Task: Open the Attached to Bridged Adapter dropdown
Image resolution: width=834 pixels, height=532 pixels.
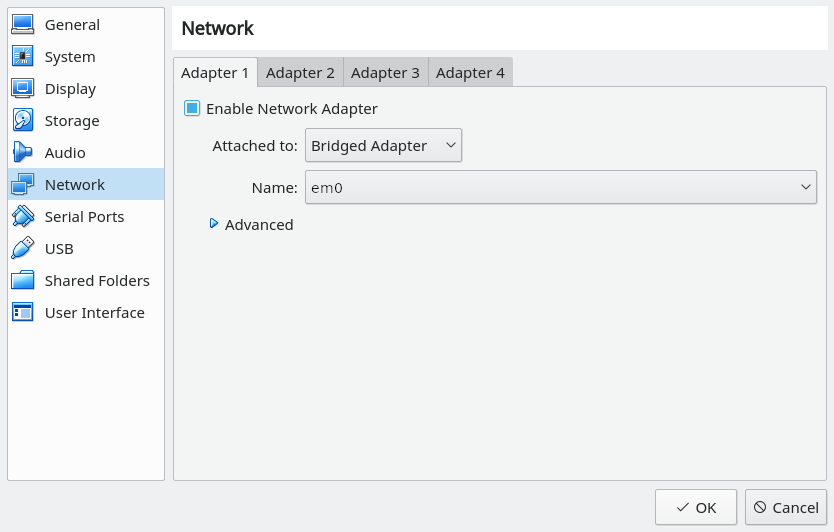Action: (383, 145)
